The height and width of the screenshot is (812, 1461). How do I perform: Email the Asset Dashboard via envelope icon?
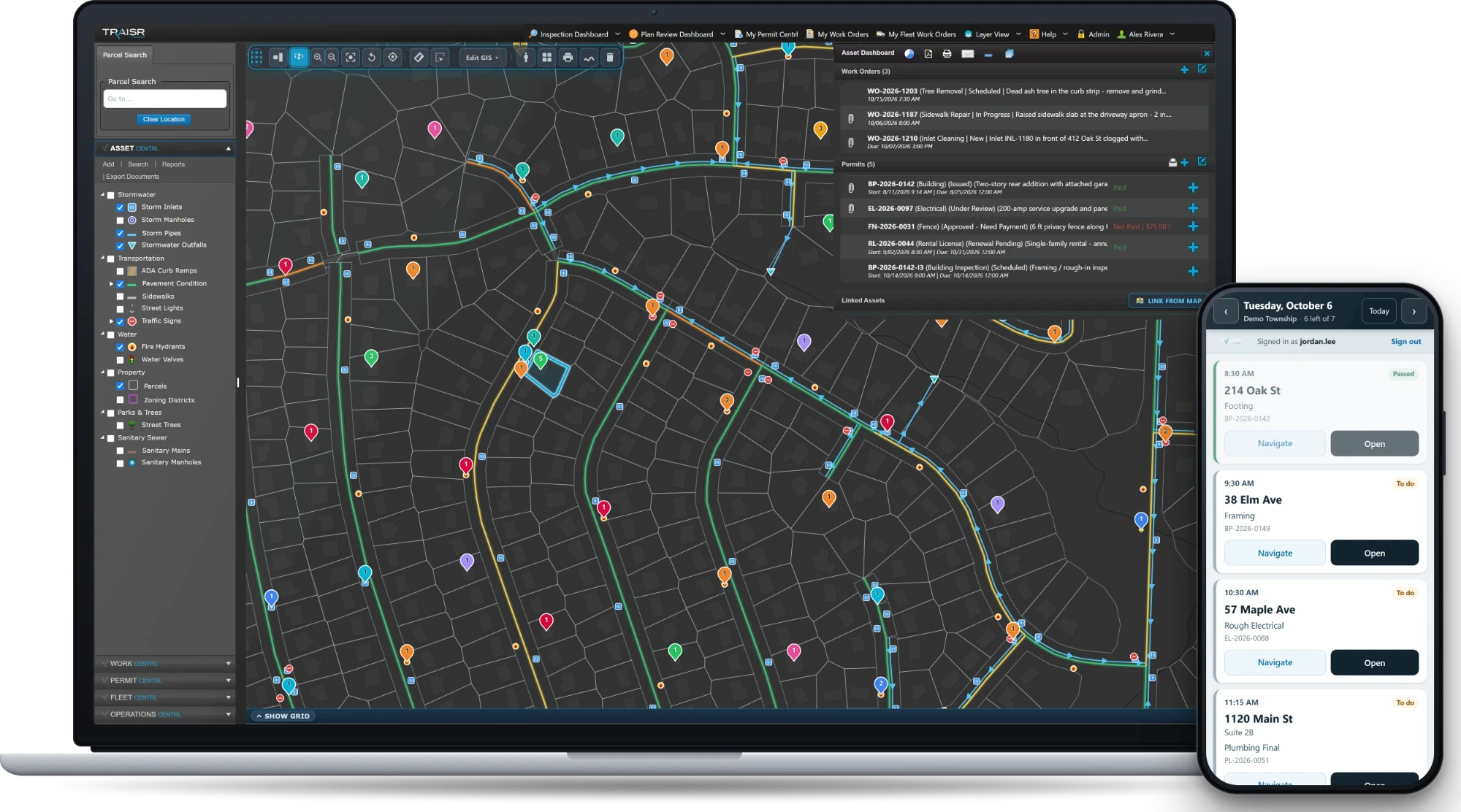pos(968,53)
